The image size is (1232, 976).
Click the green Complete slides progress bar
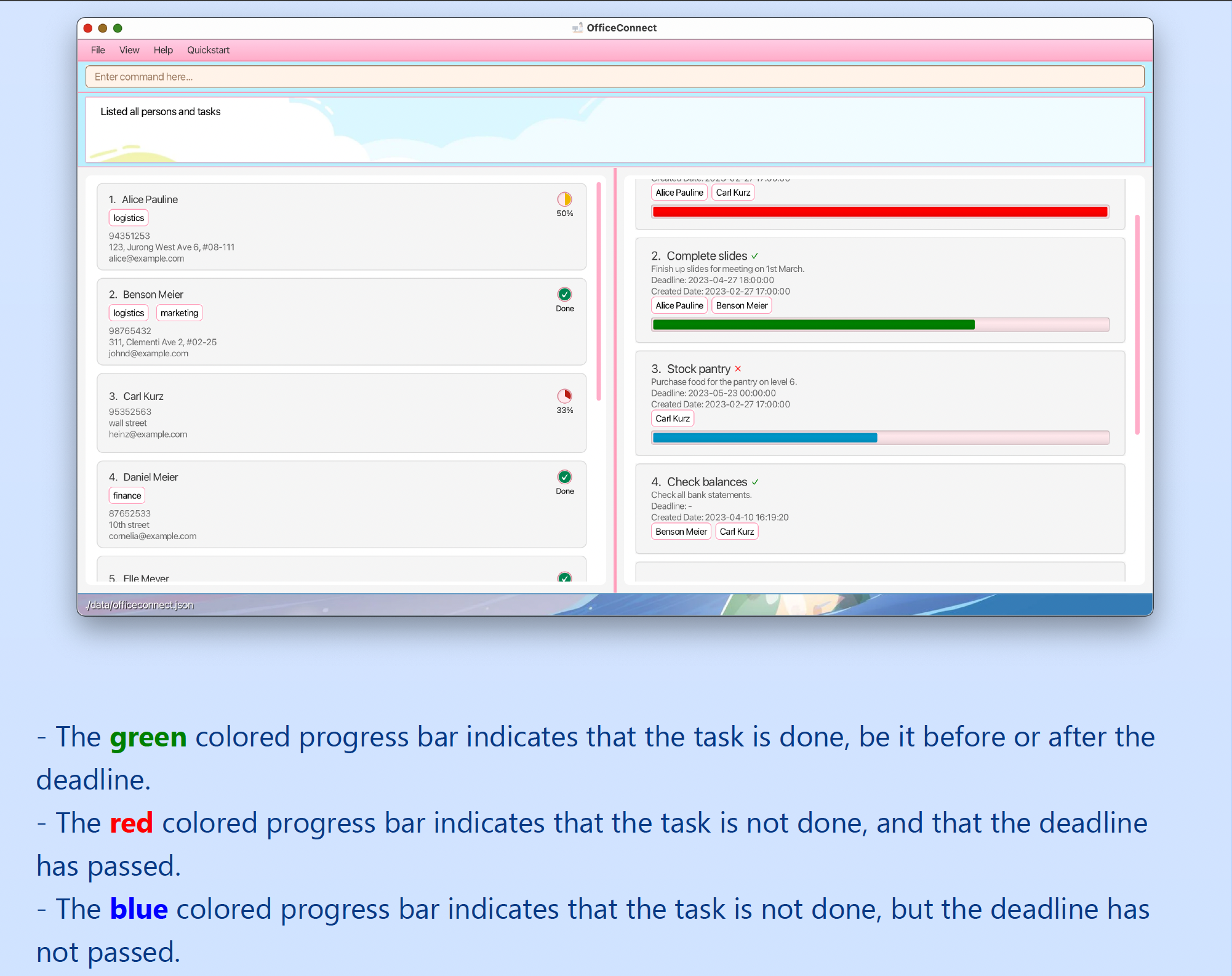point(813,325)
